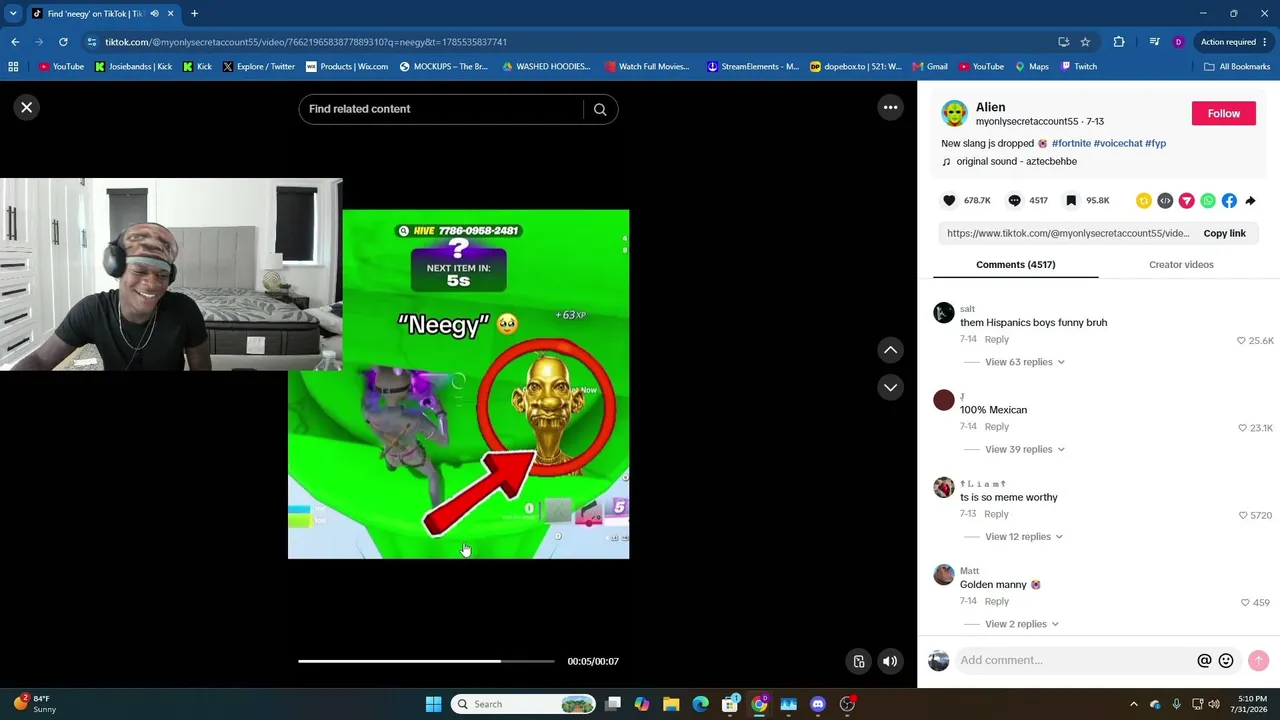The width and height of the screenshot is (1280, 720).
Task: Open the Chrome three-dot menu
Action: 1266,42
